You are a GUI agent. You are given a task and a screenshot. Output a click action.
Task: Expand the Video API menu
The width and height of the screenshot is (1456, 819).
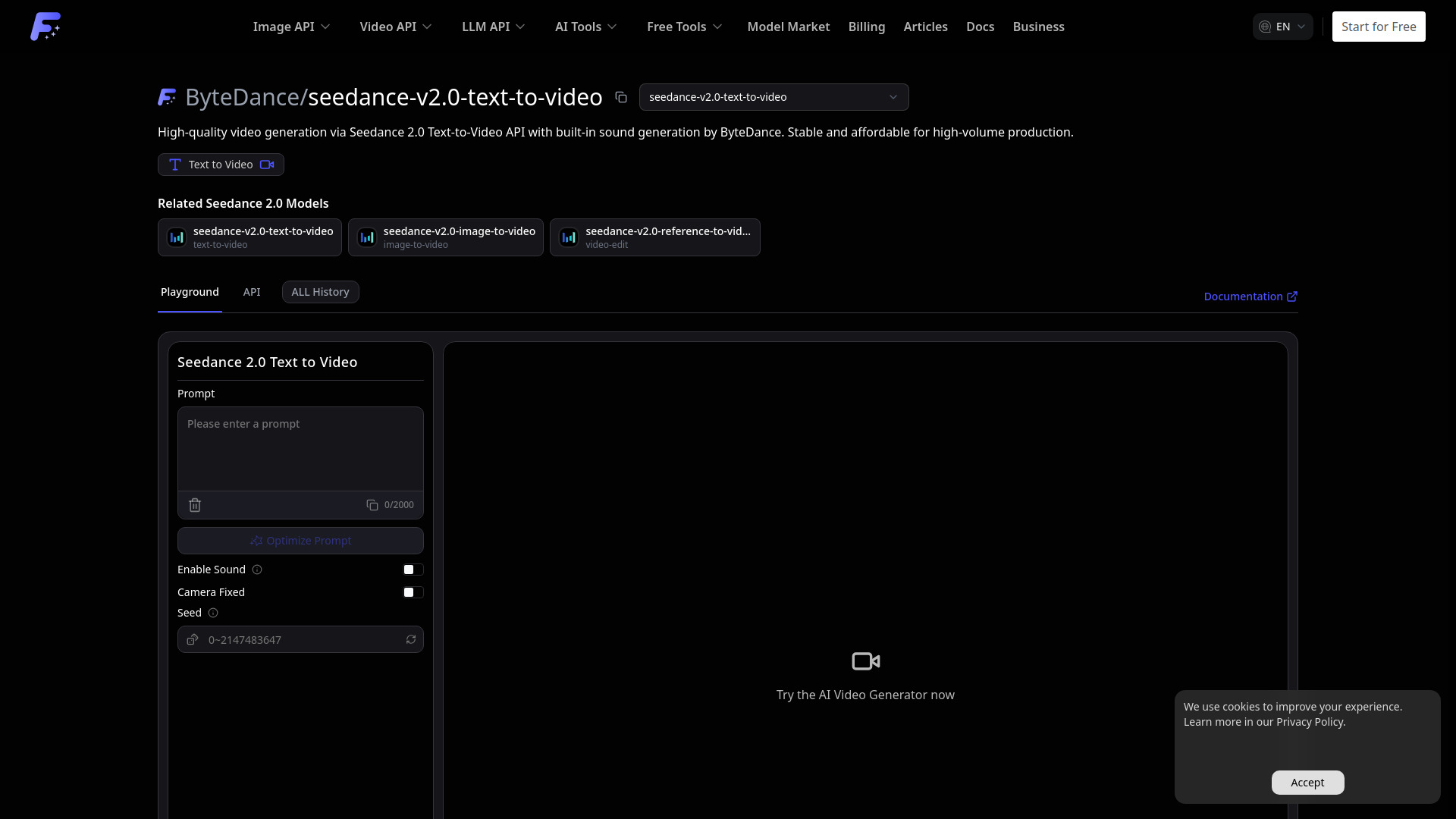click(x=396, y=27)
